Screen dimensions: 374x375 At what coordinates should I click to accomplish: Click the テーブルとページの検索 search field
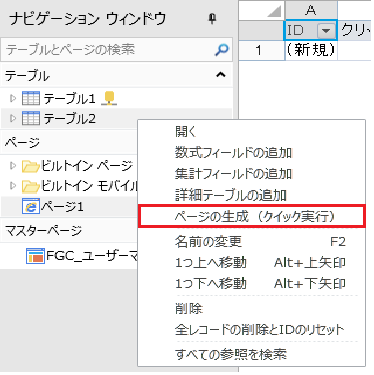click(x=116, y=50)
